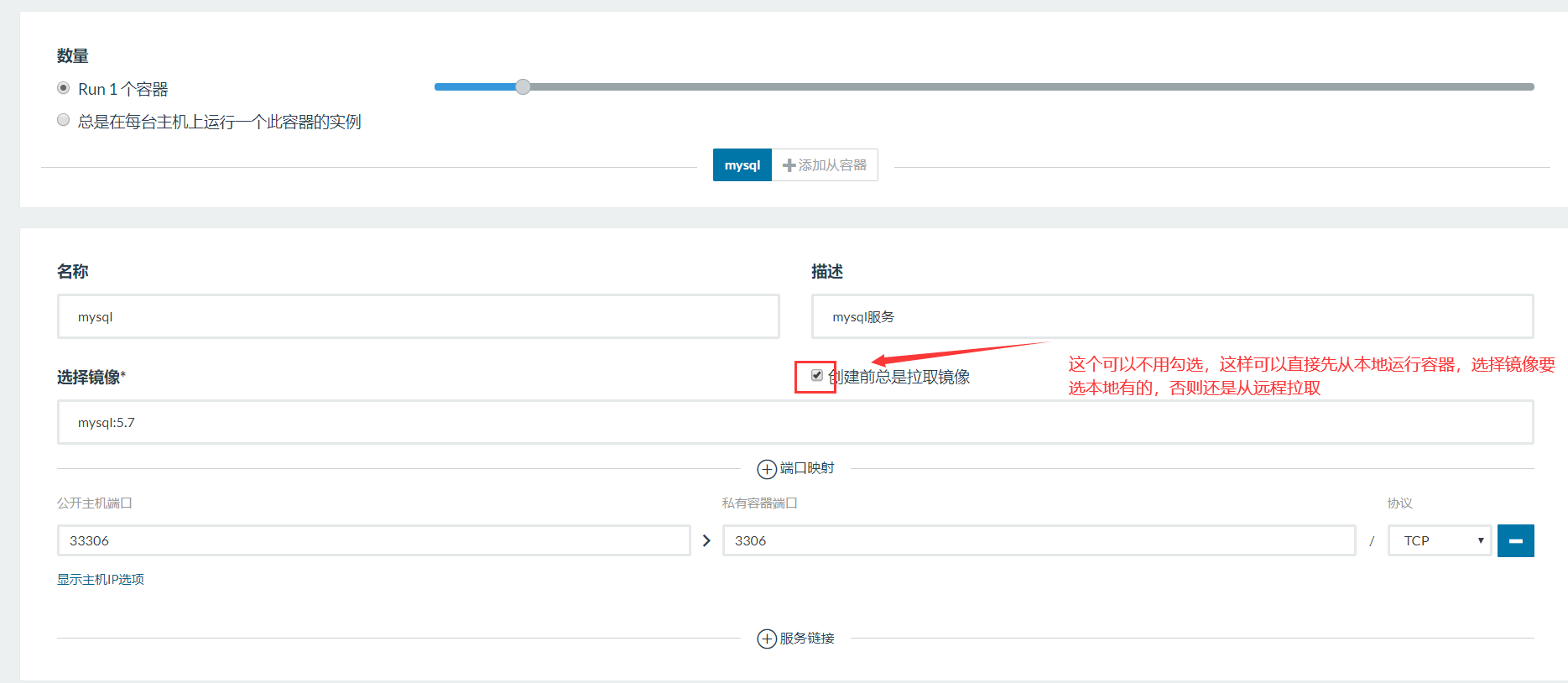Click the arrow between host and container ports
Viewport: 1568px width, 683px height.
point(706,541)
